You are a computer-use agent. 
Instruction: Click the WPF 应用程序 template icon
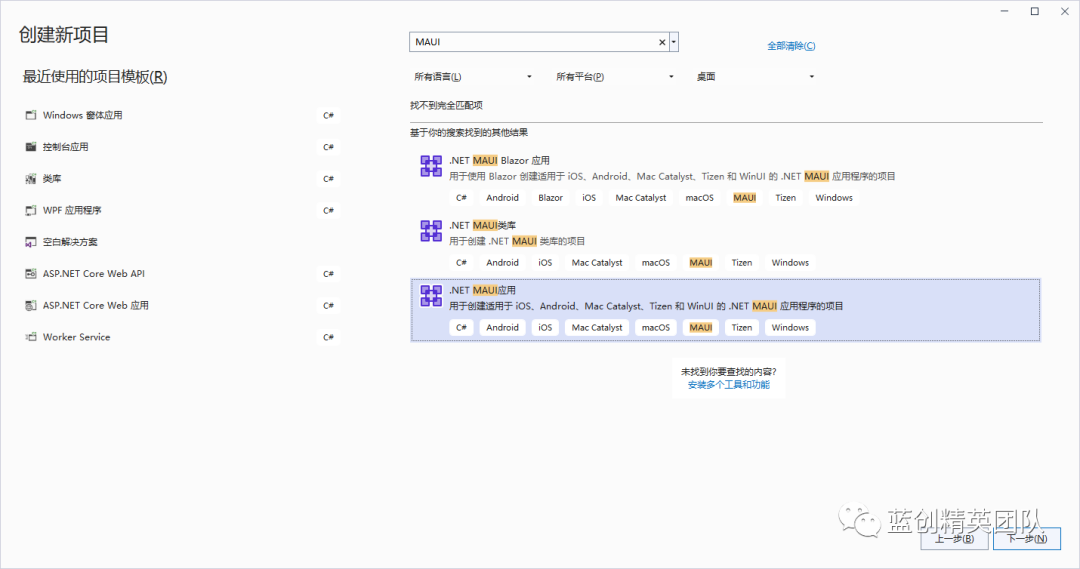tap(30, 210)
